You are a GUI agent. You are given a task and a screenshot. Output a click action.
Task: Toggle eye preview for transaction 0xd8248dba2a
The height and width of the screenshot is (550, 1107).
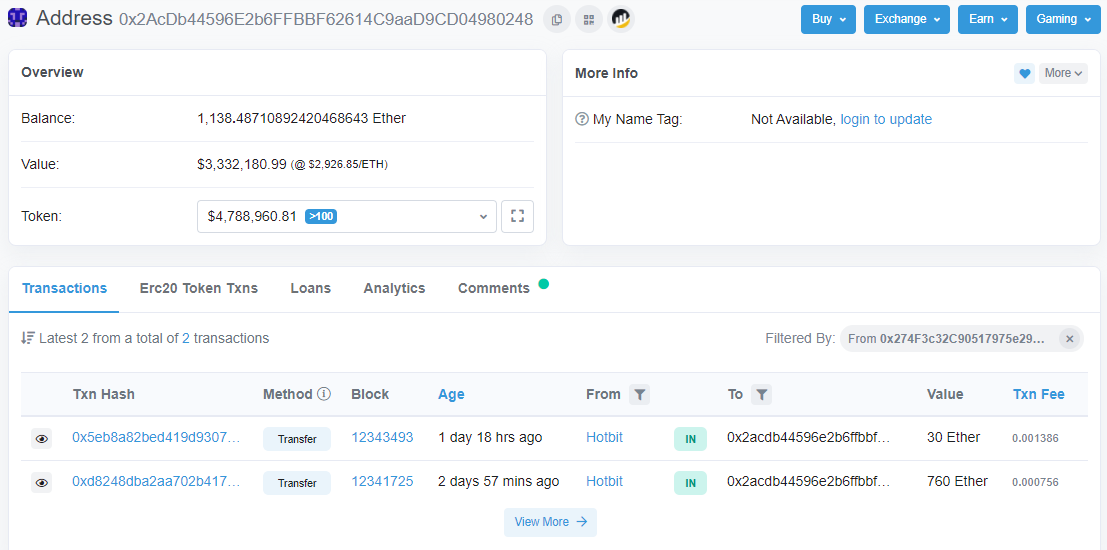pos(41,483)
